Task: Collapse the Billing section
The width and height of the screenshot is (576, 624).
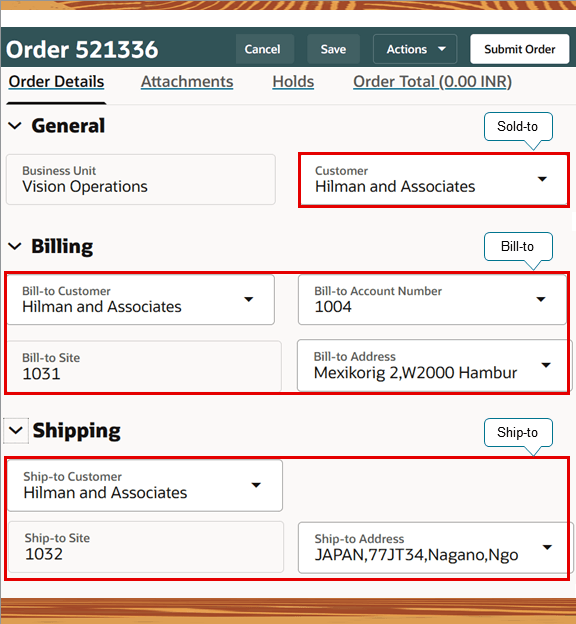Action: point(15,246)
